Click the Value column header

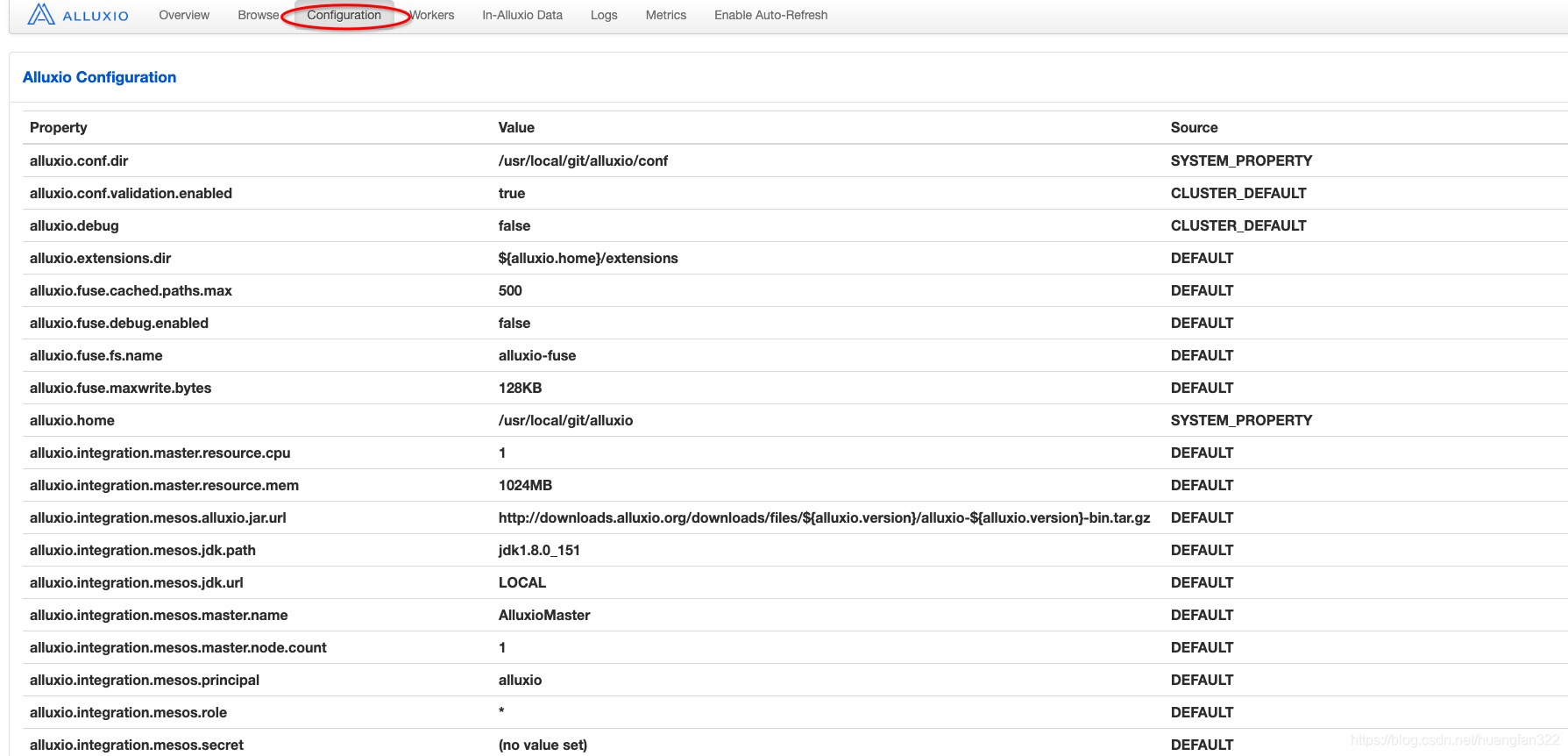click(516, 127)
